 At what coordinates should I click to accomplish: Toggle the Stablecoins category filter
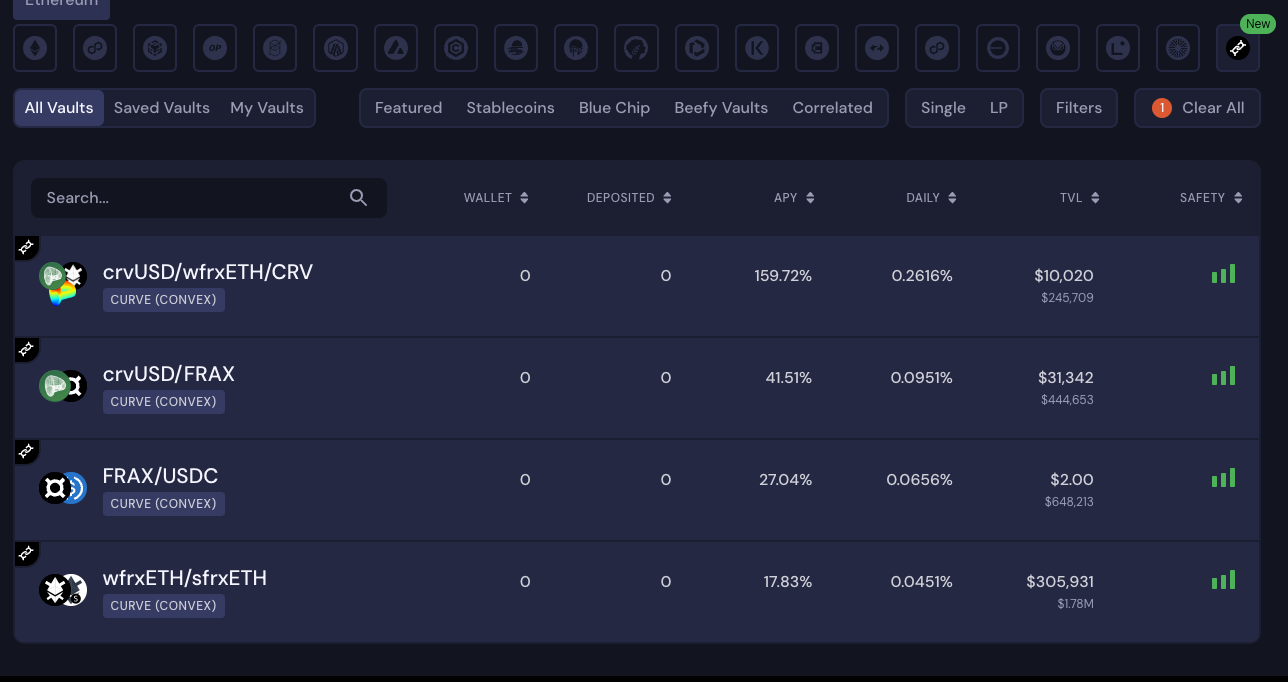point(510,108)
